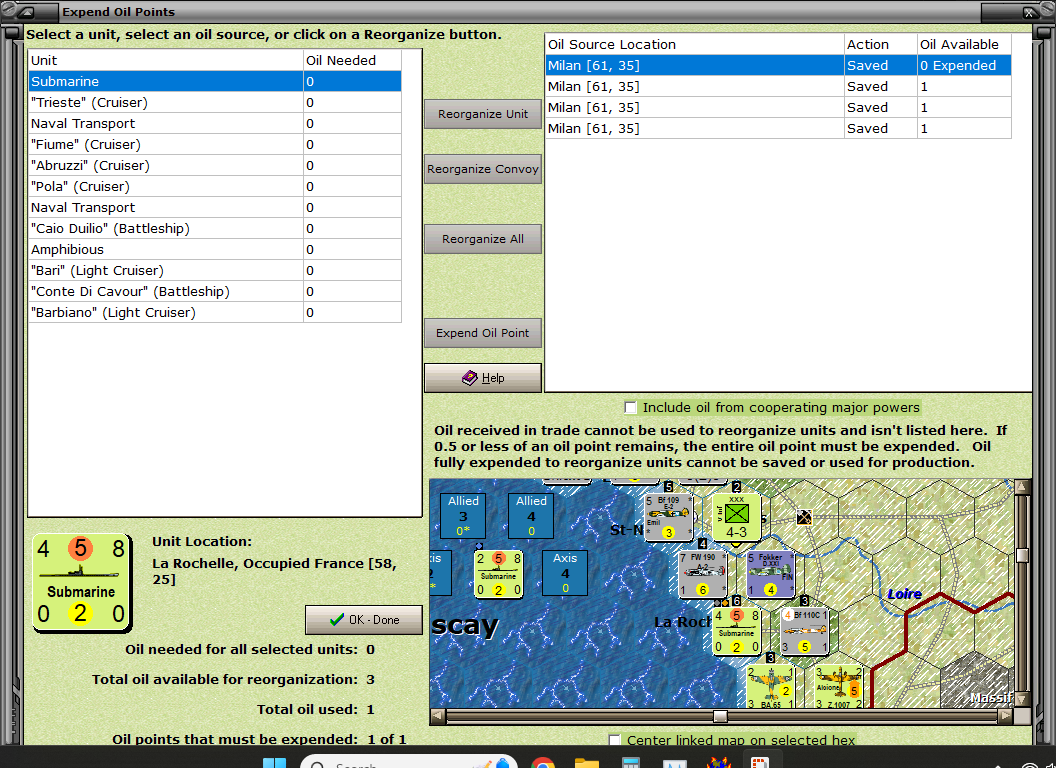Select the "Fiume" (Cruiser) row
The image size is (1056, 768).
click(x=215, y=144)
